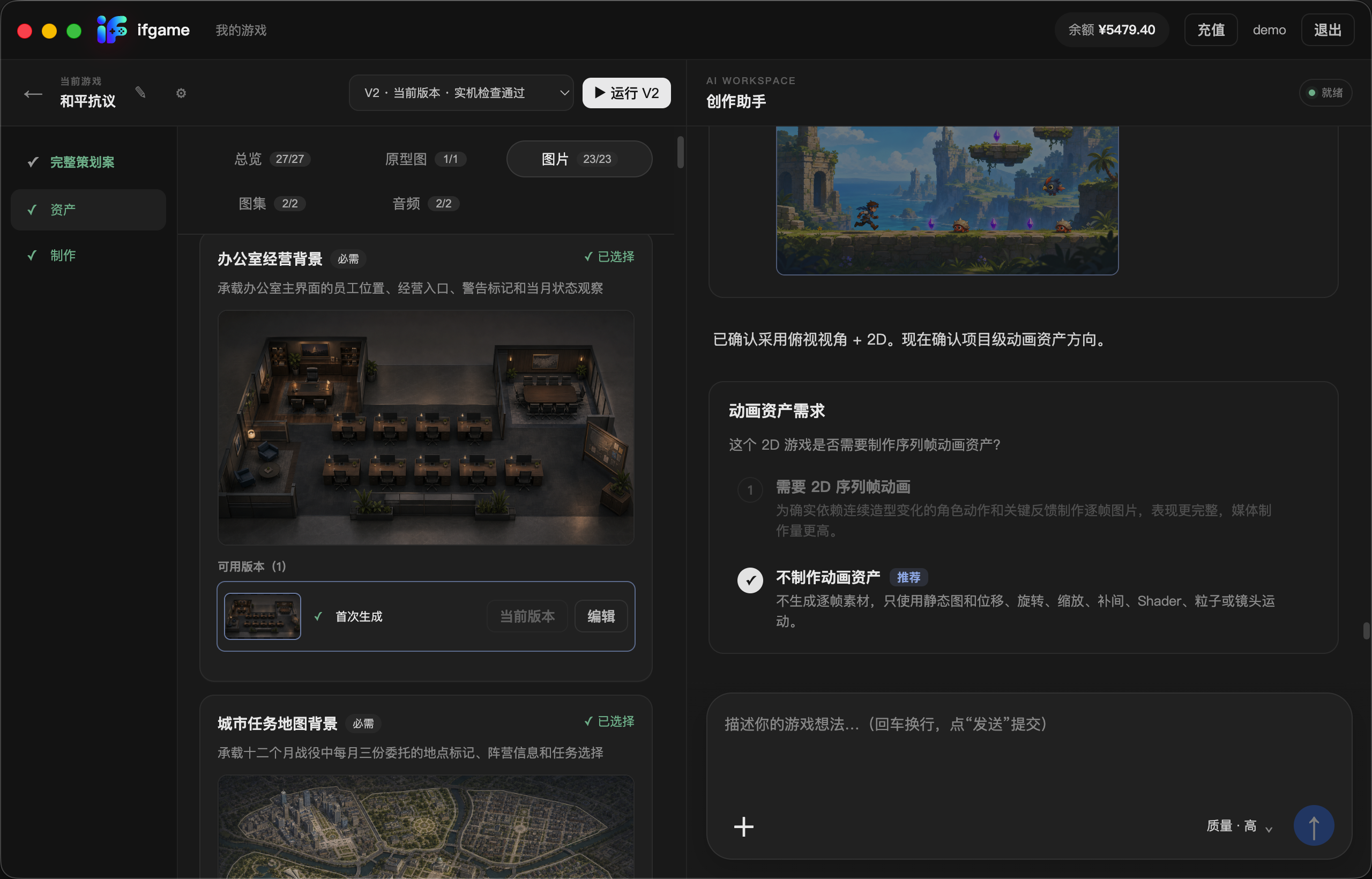Click the 创作助手 heading
This screenshot has height=879, width=1372.
pos(736,102)
